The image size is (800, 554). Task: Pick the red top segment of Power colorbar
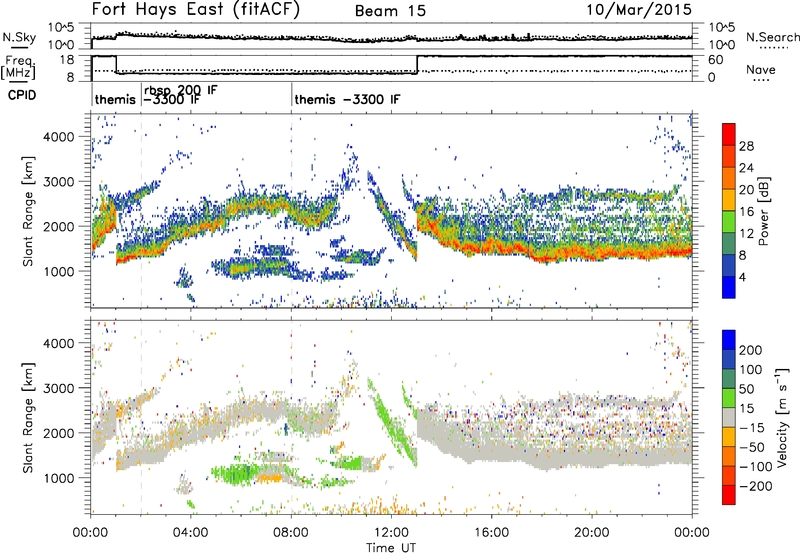point(729,135)
